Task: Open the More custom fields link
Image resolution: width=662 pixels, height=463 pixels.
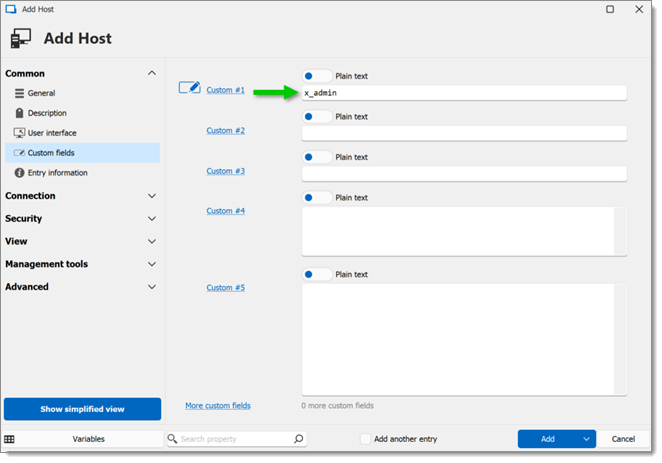Action: 218,406
